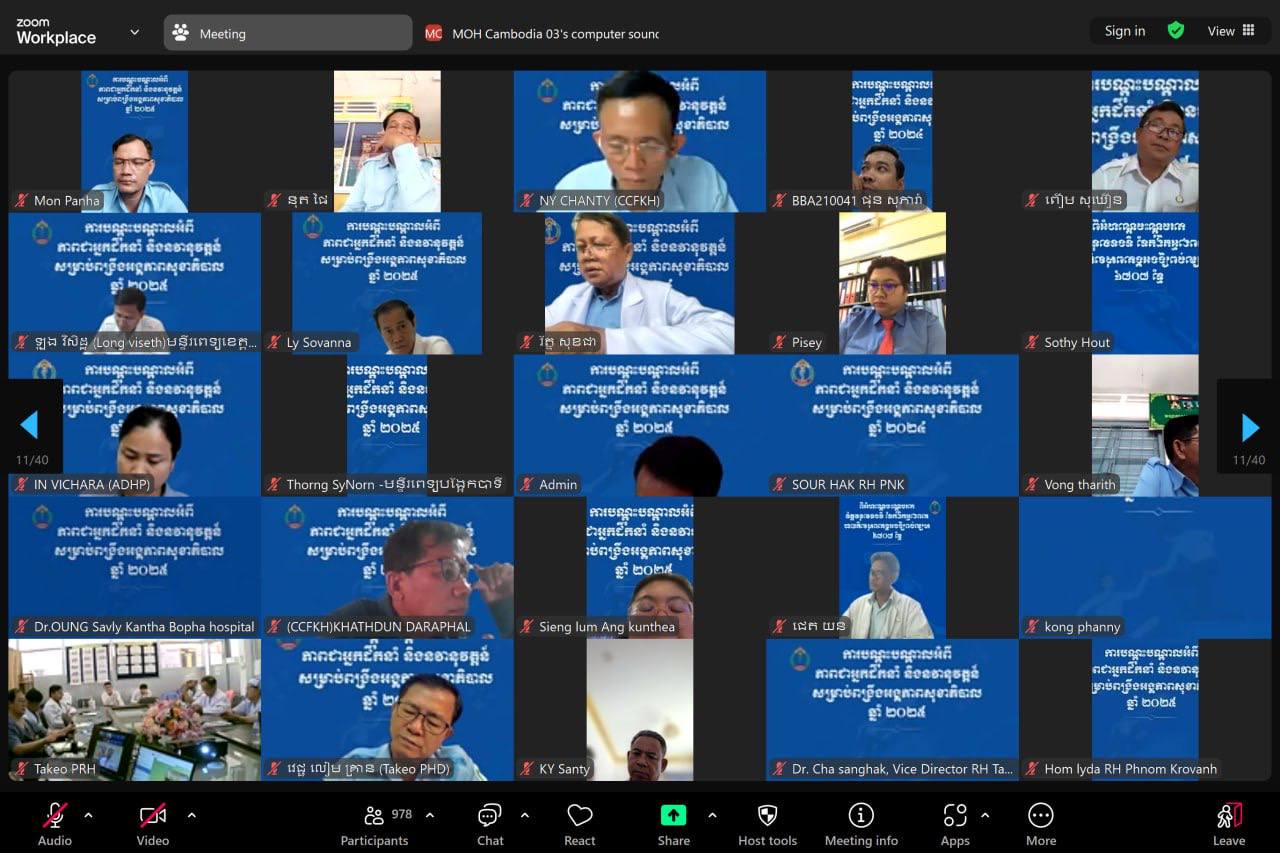Open the View layout menu
This screenshot has width=1280, height=853.
(x=1231, y=31)
